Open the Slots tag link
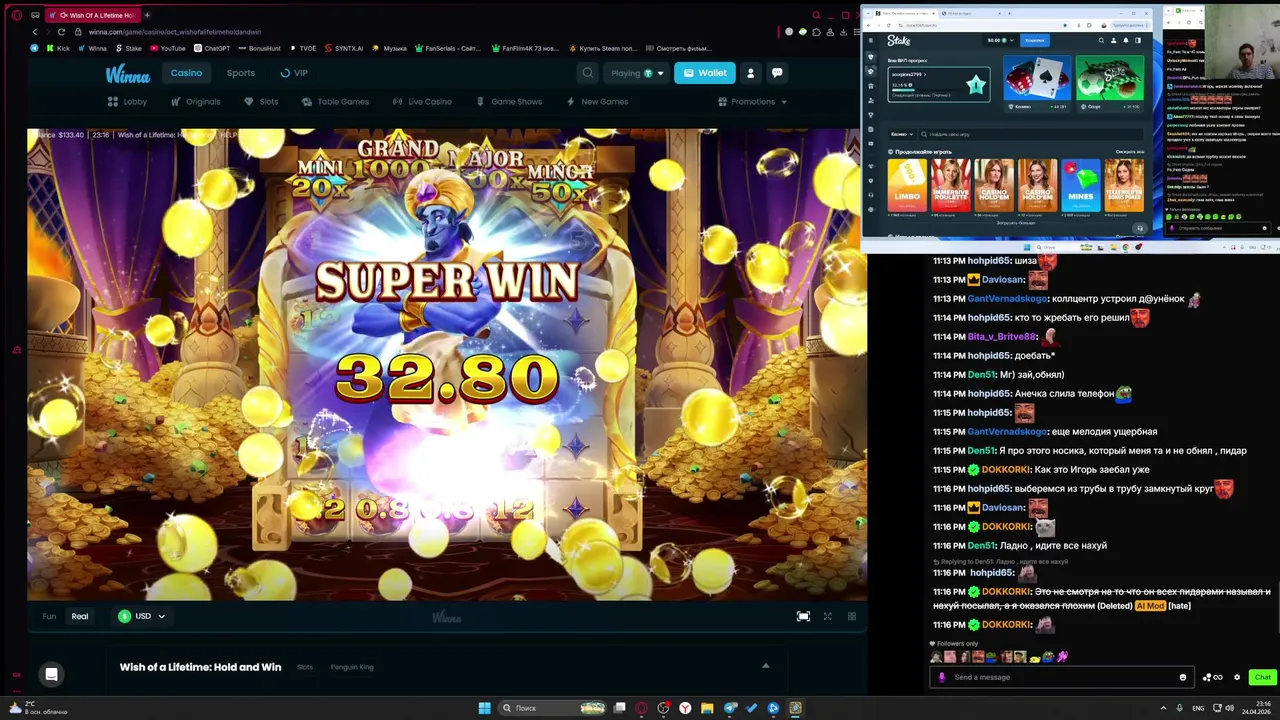The width and height of the screenshot is (1280, 720). (305, 667)
